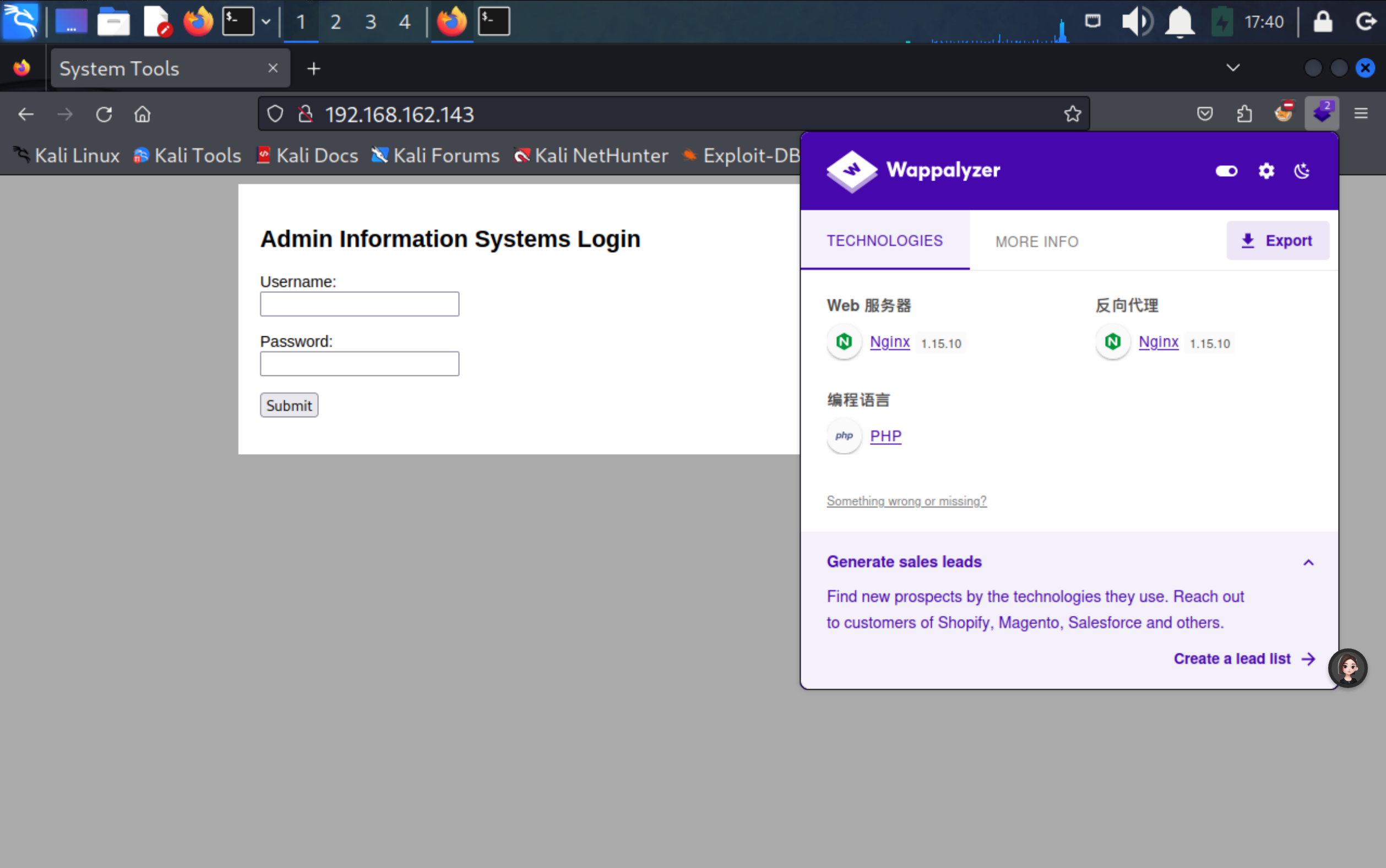Bookmark this page with star icon
The height and width of the screenshot is (868, 1386).
[x=1072, y=114]
